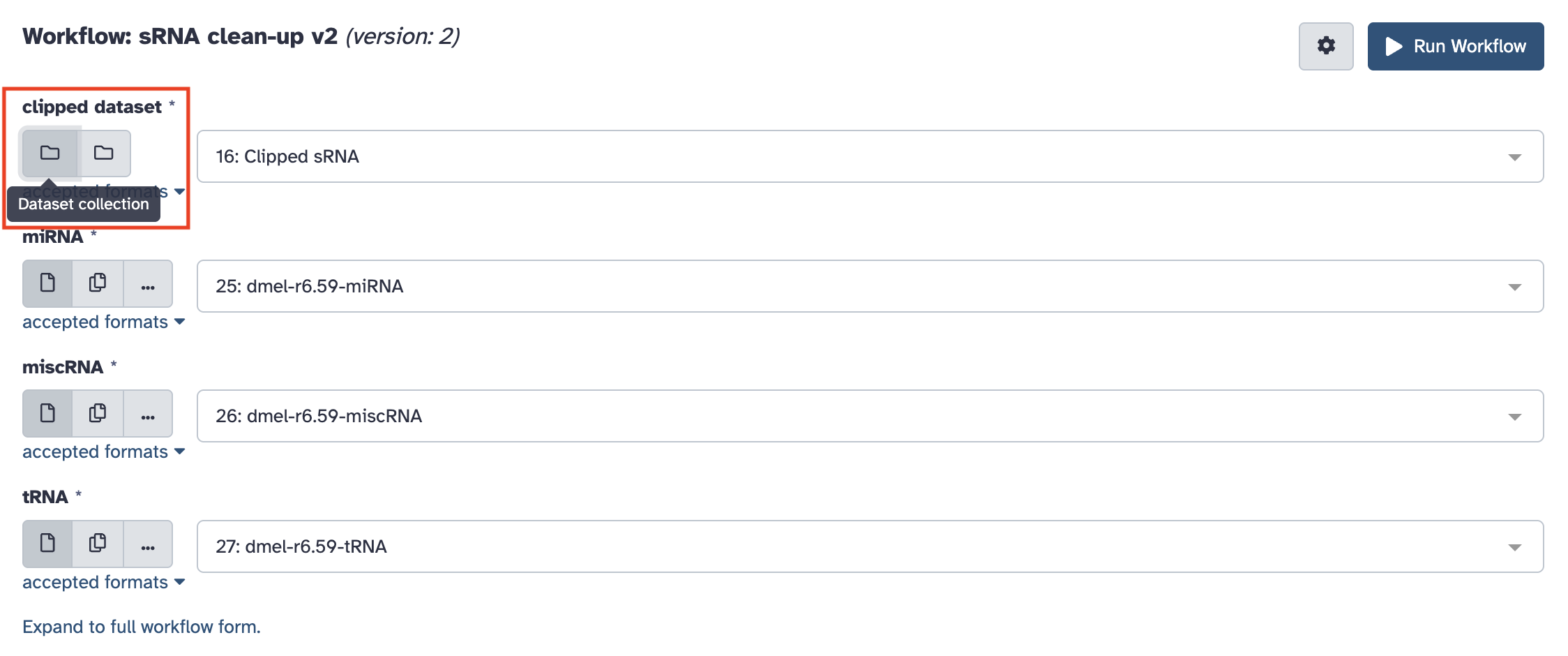This screenshot has height=656, width=1568.
Task: Open the '26: dmel-r6.59-miscRNA' dropdown
Action: pyautogui.click(x=870, y=416)
